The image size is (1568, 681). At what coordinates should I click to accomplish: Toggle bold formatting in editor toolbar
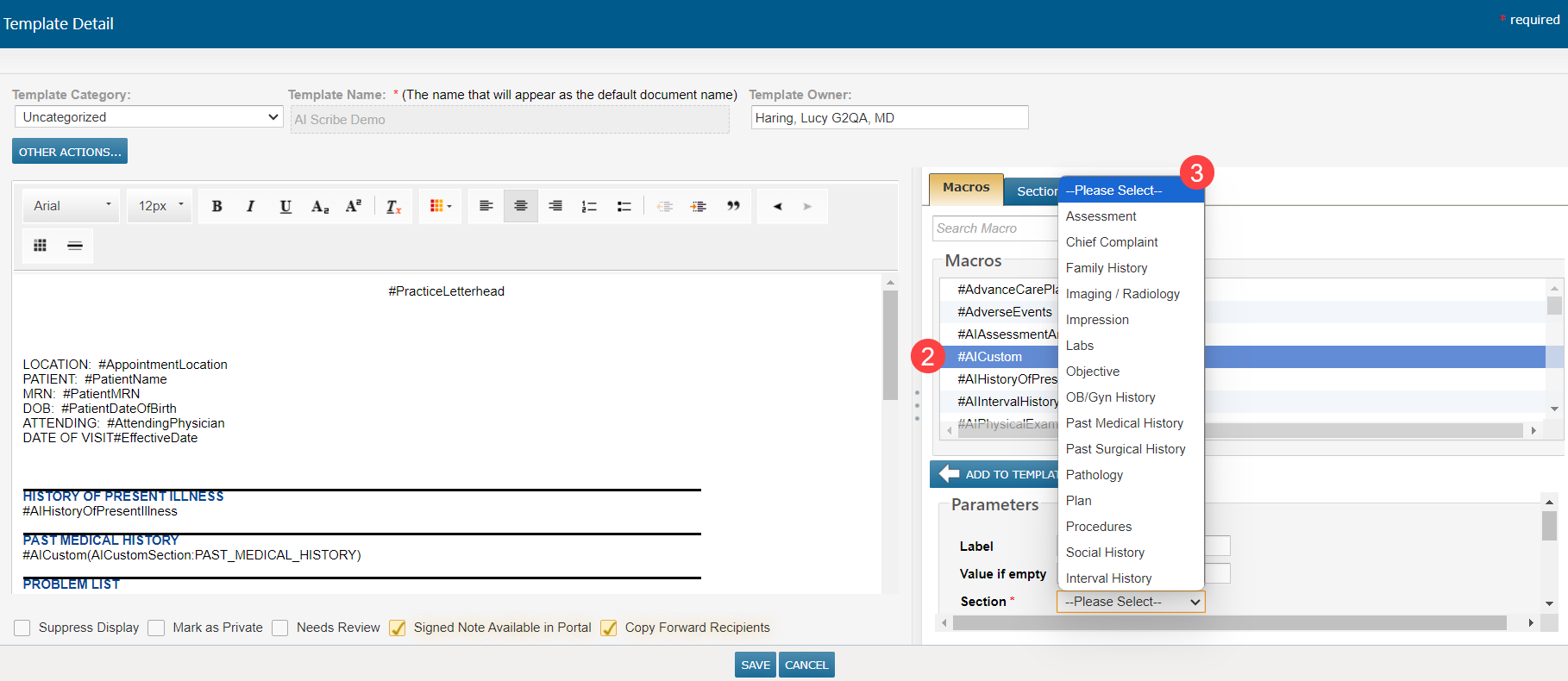(217, 206)
